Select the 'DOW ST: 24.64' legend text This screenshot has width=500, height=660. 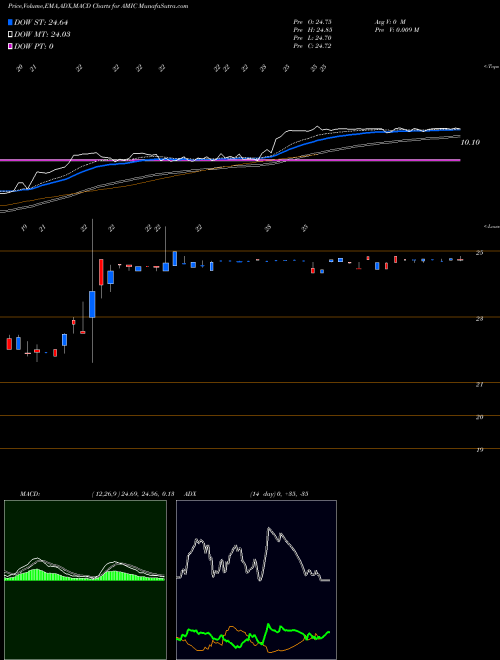pos(41,23)
